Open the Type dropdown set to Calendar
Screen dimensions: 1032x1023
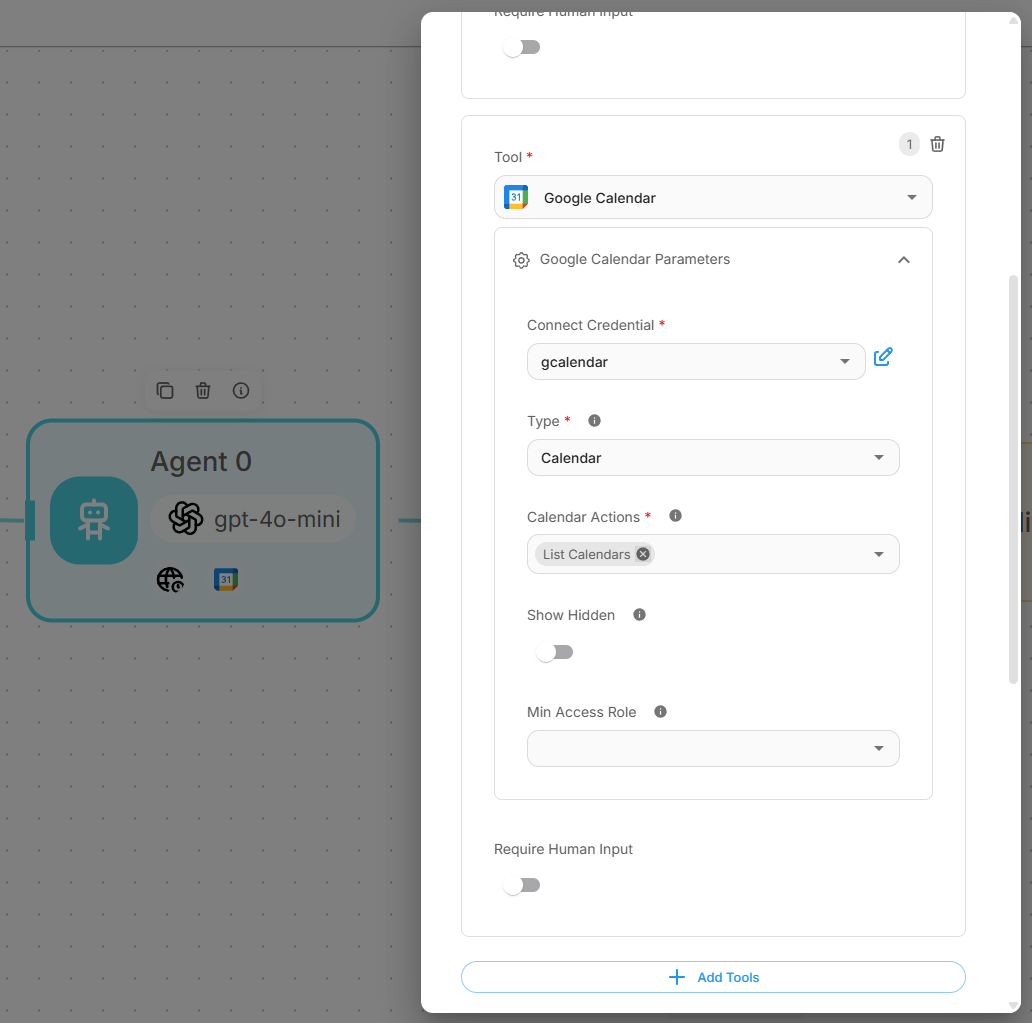click(713, 458)
